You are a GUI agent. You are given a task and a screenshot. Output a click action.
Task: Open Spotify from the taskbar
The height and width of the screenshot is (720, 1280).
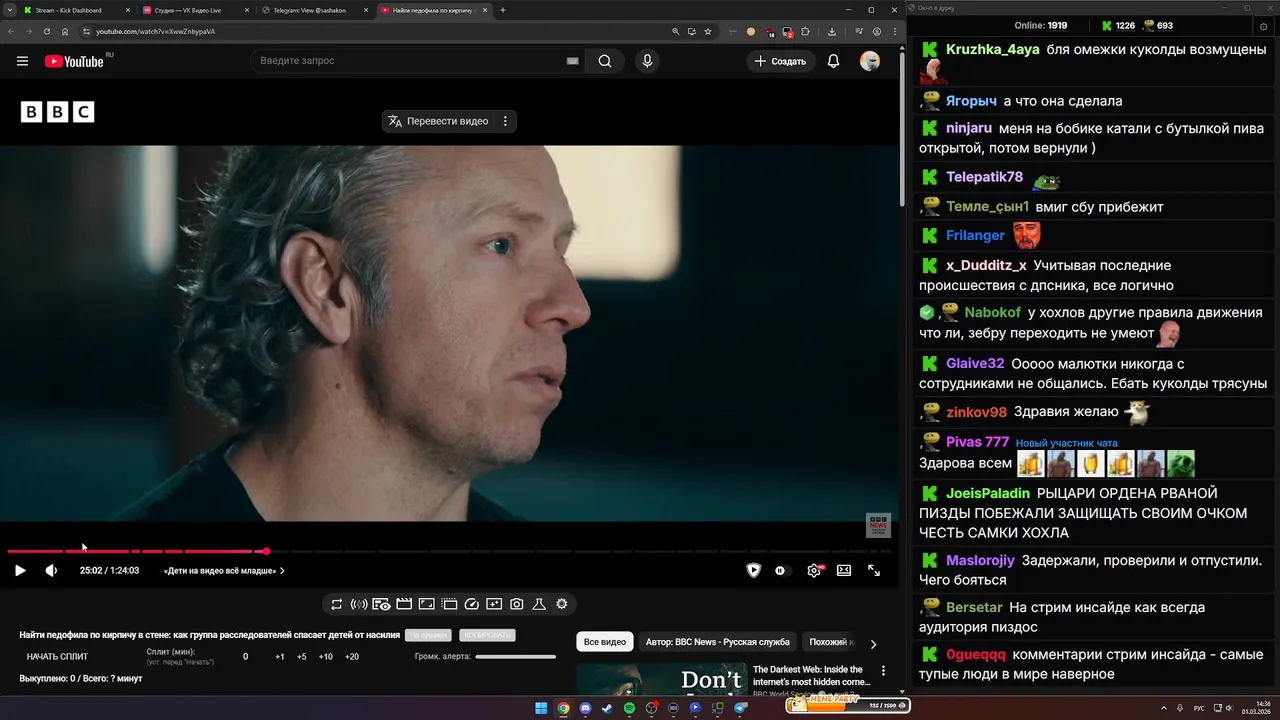click(x=629, y=708)
